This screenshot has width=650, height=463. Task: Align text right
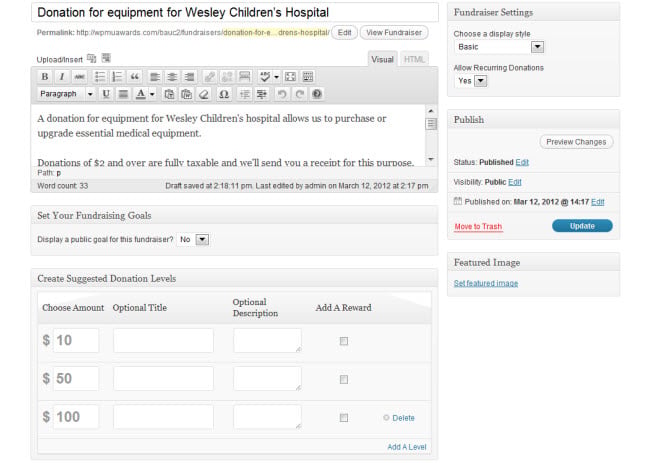(189, 77)
